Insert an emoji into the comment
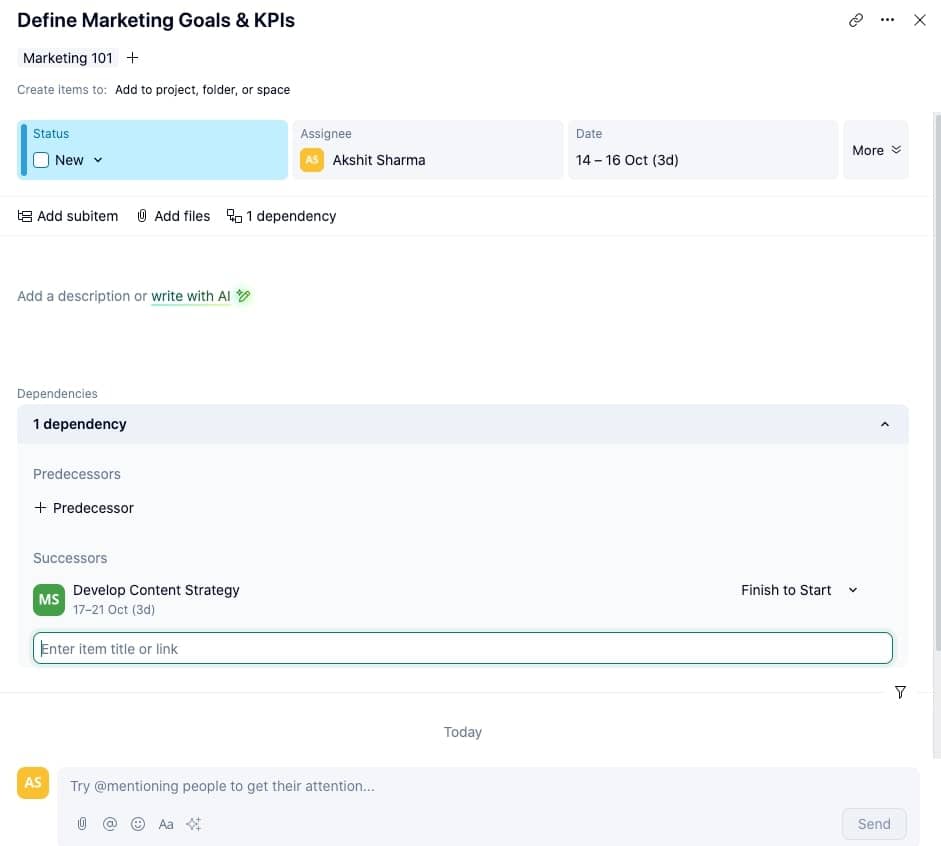 138,824
